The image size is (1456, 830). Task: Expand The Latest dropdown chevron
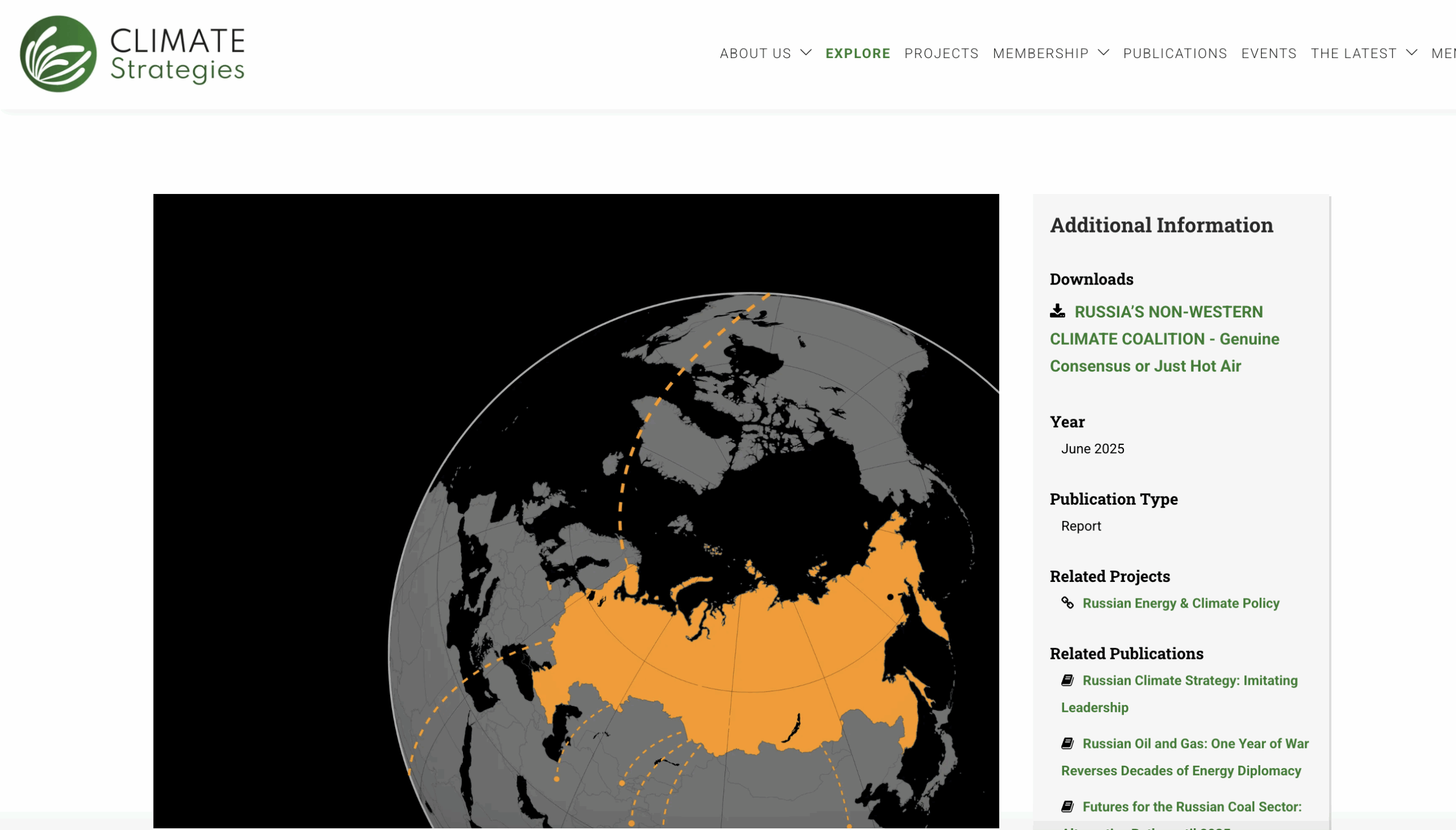[1412, 53]
